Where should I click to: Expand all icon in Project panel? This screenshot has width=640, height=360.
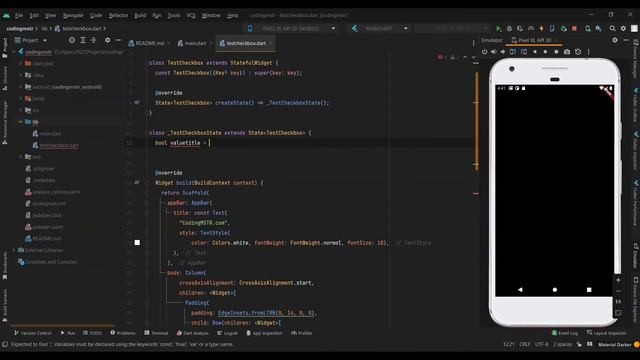83,40
